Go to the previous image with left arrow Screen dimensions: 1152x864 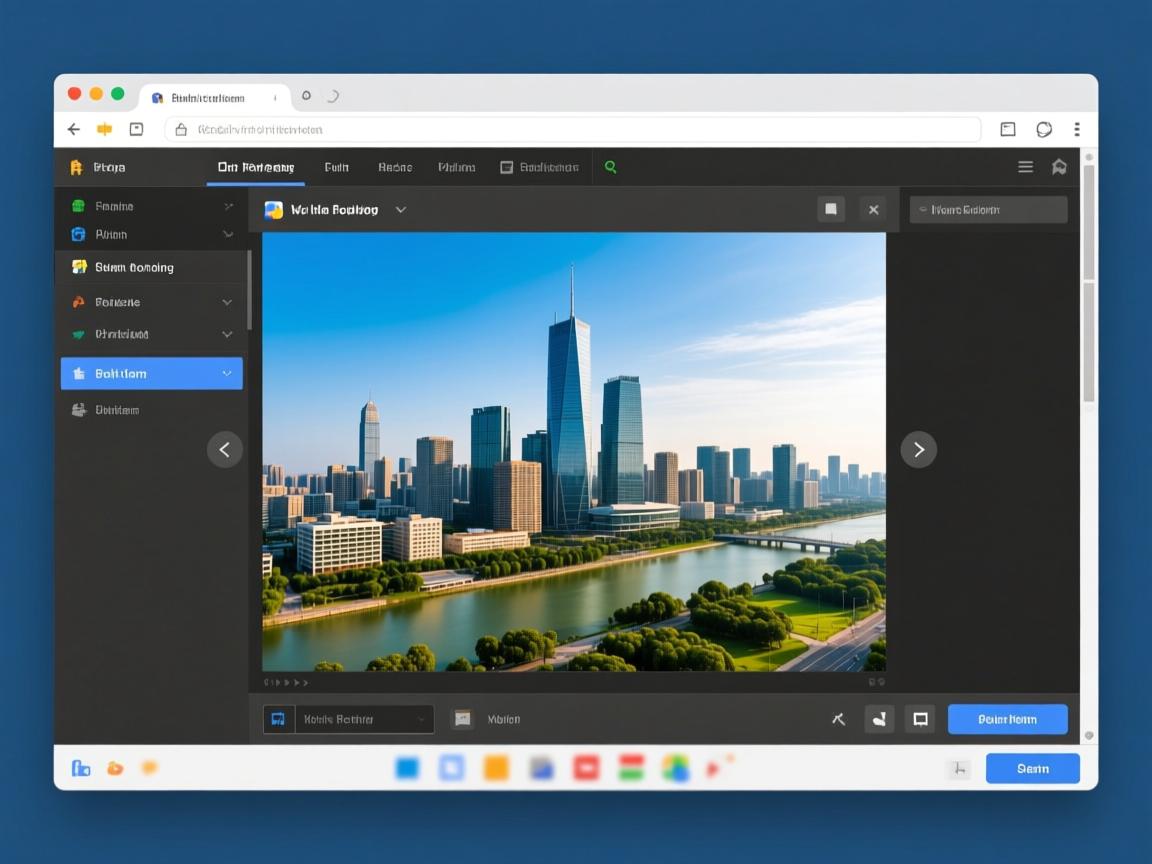[224, 449]
